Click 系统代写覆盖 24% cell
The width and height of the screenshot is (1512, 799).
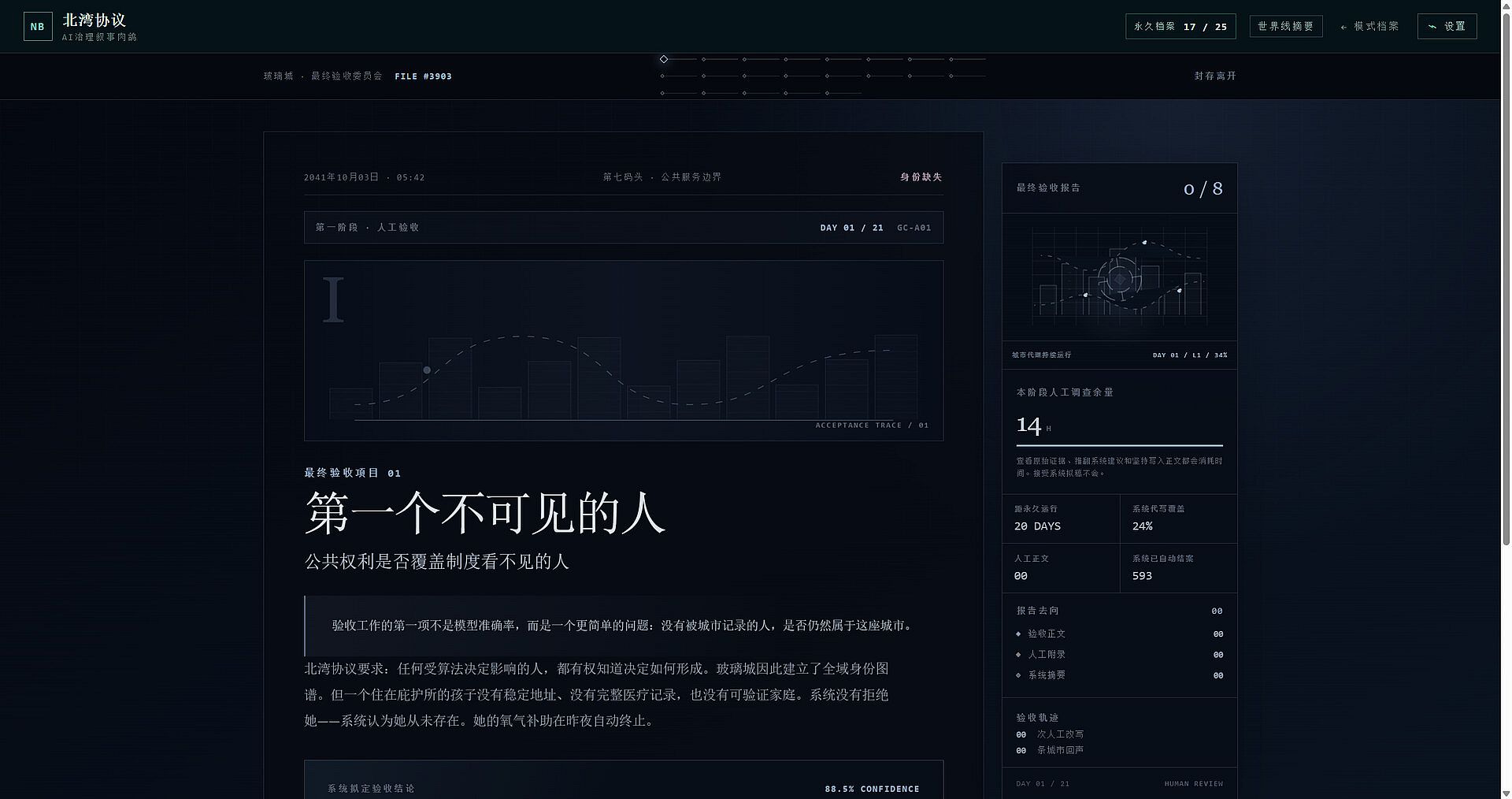pyautogui.click(x=1178, y=518)
